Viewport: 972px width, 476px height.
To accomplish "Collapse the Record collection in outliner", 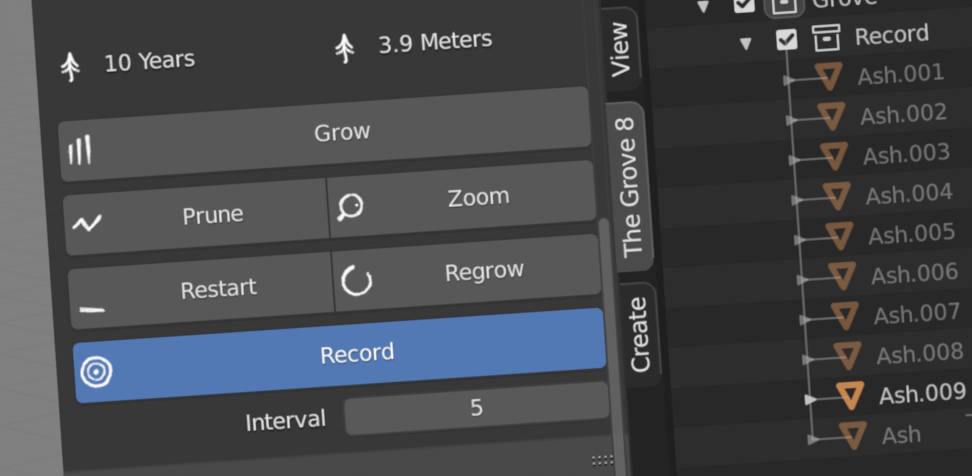I will coord(746,44).
